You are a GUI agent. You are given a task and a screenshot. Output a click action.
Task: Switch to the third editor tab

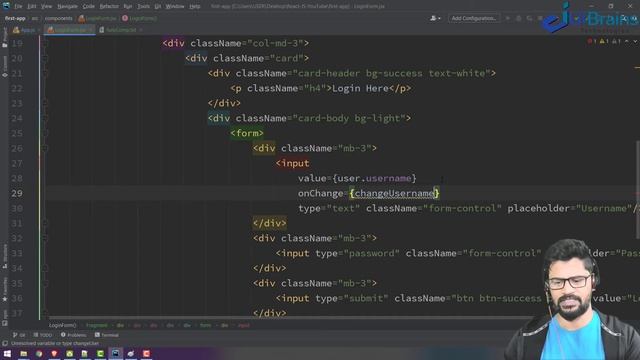(120, 30)
